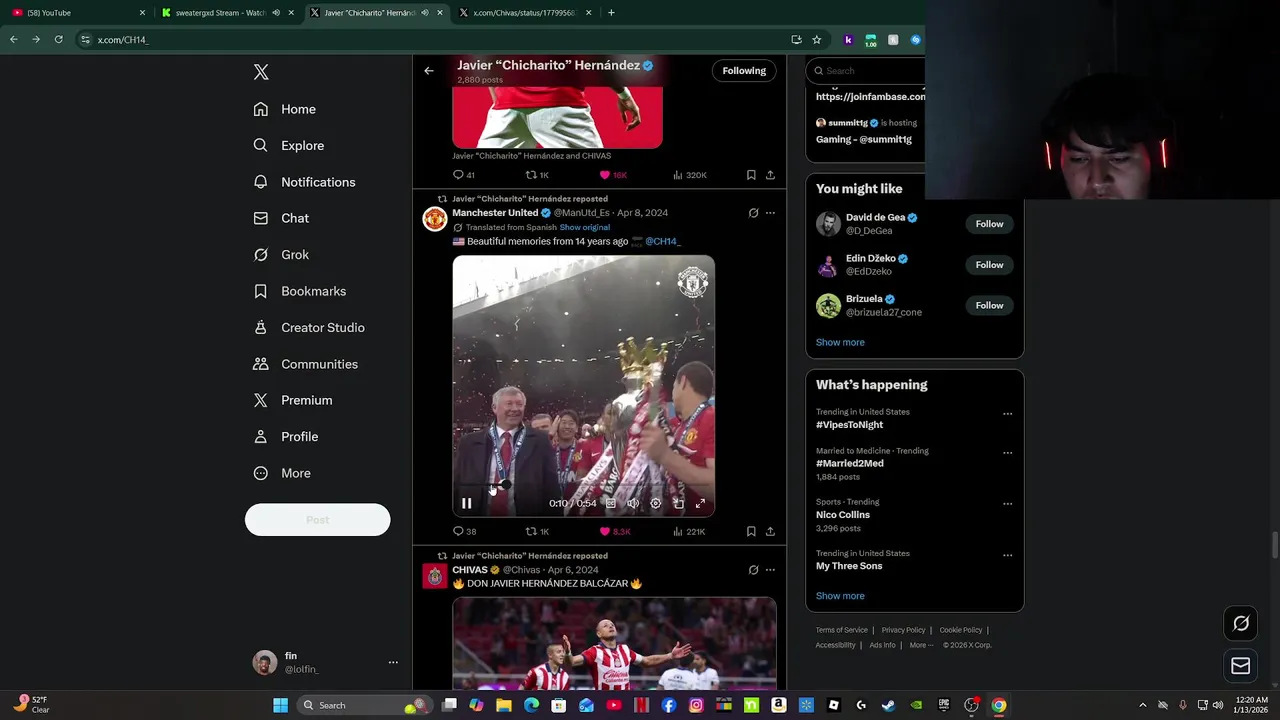Open options for My Three Sons trend
This screenshot has height=720, width=1280.
pos(1007,555)
